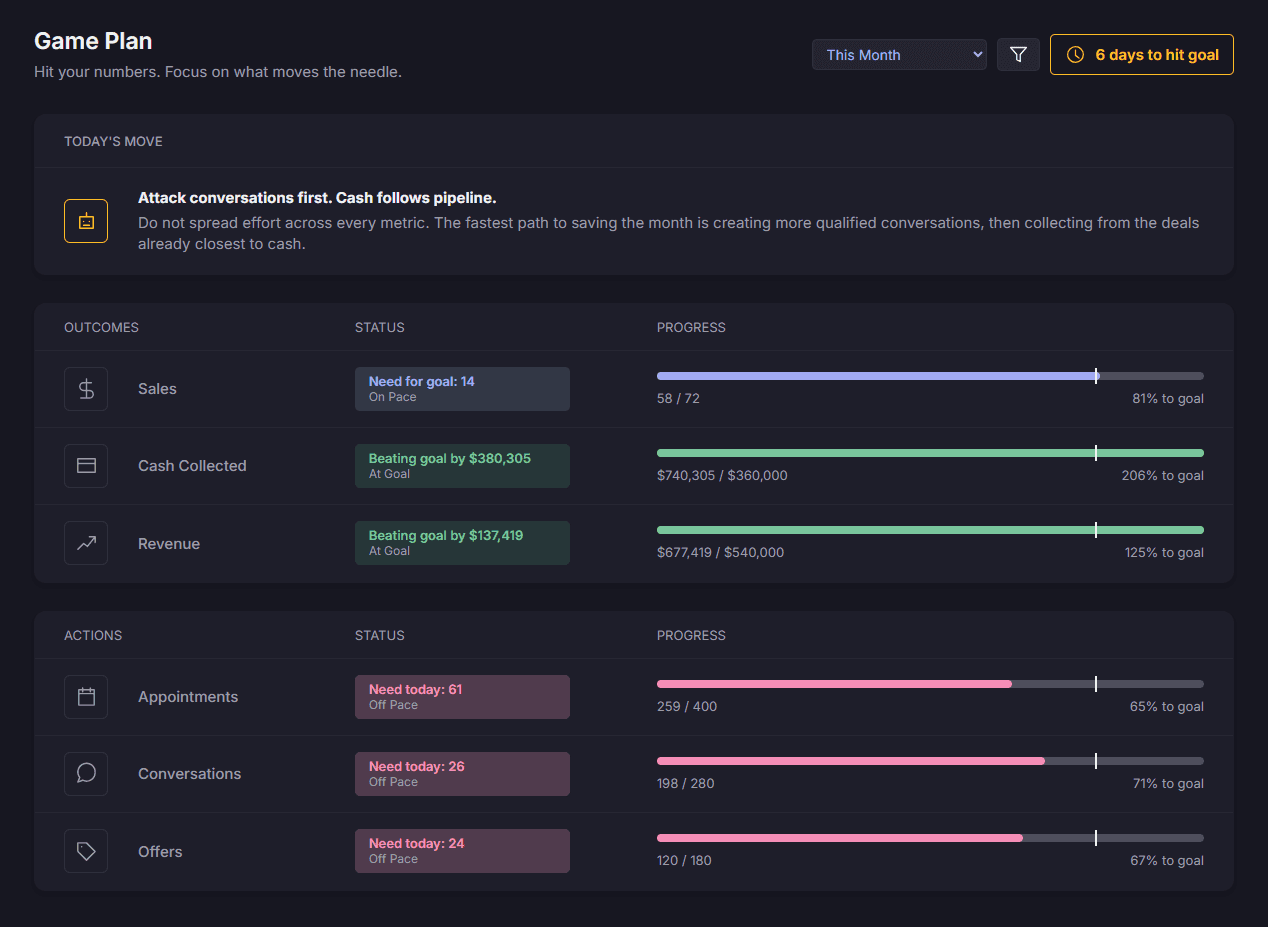
Task: Click the '198 / 280' conversations count
Action: tap(686, 784)
